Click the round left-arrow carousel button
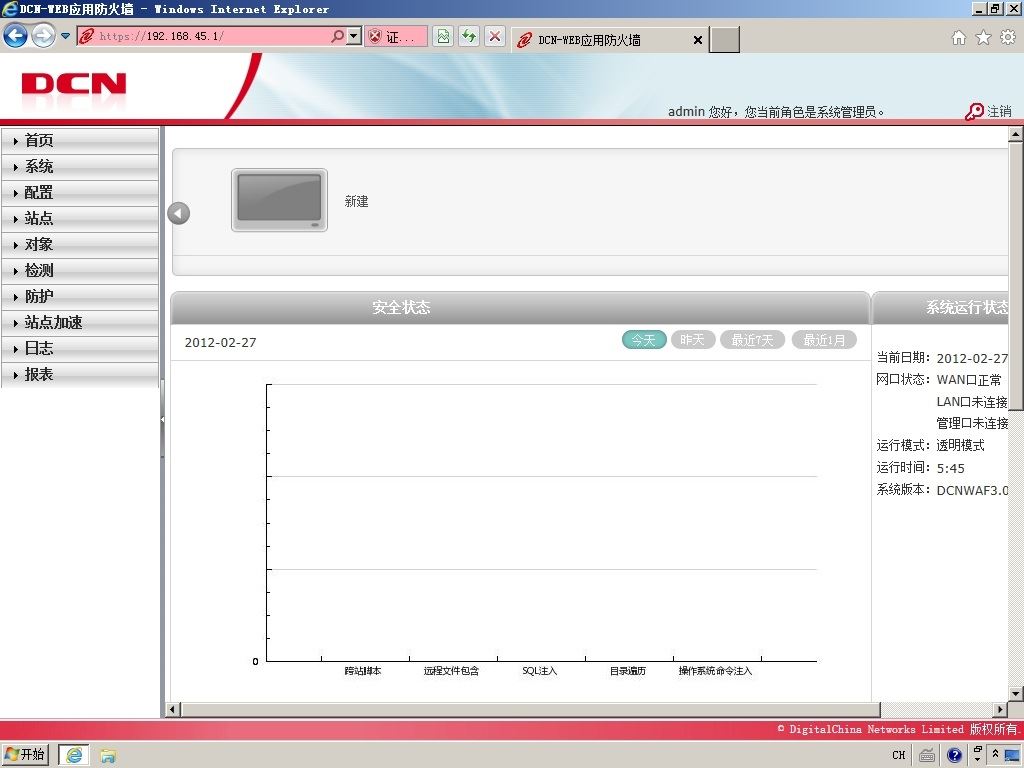Viewport: 1024px width, 768px height. coord(178,213)
